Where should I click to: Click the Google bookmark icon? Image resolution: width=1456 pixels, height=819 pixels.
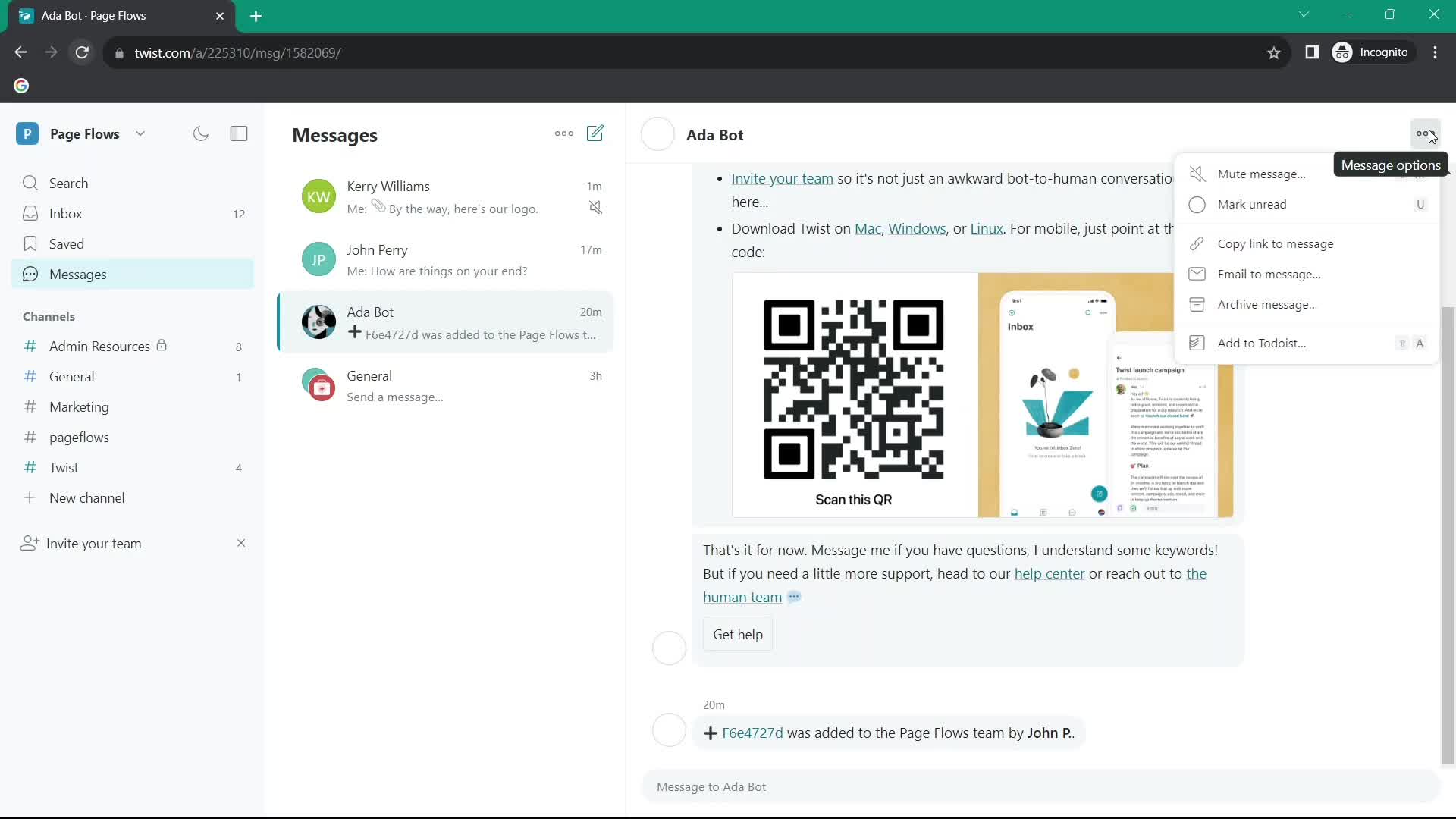tap(21, 86)
